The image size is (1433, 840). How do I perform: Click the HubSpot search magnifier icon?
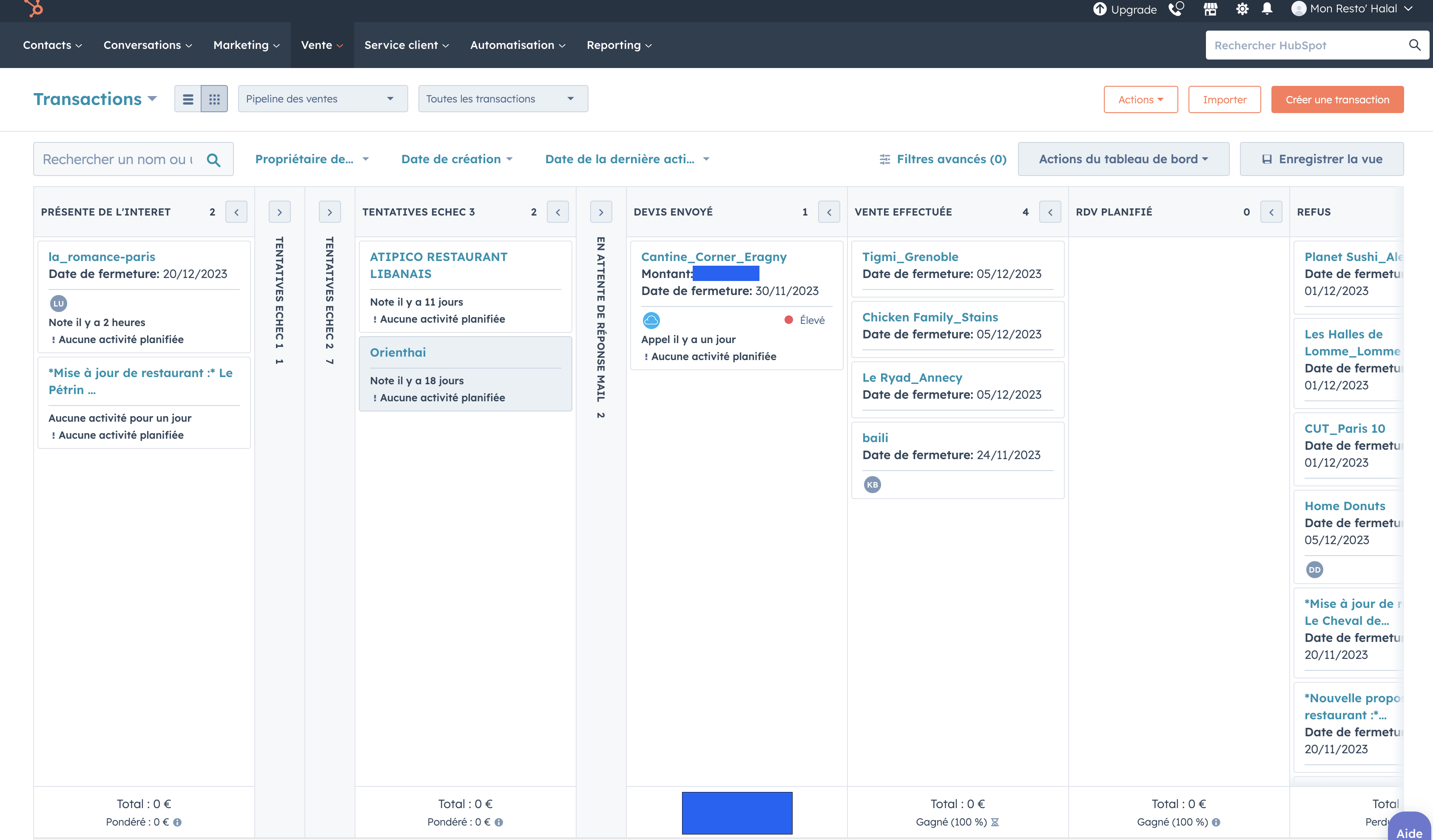(1414, 45)
